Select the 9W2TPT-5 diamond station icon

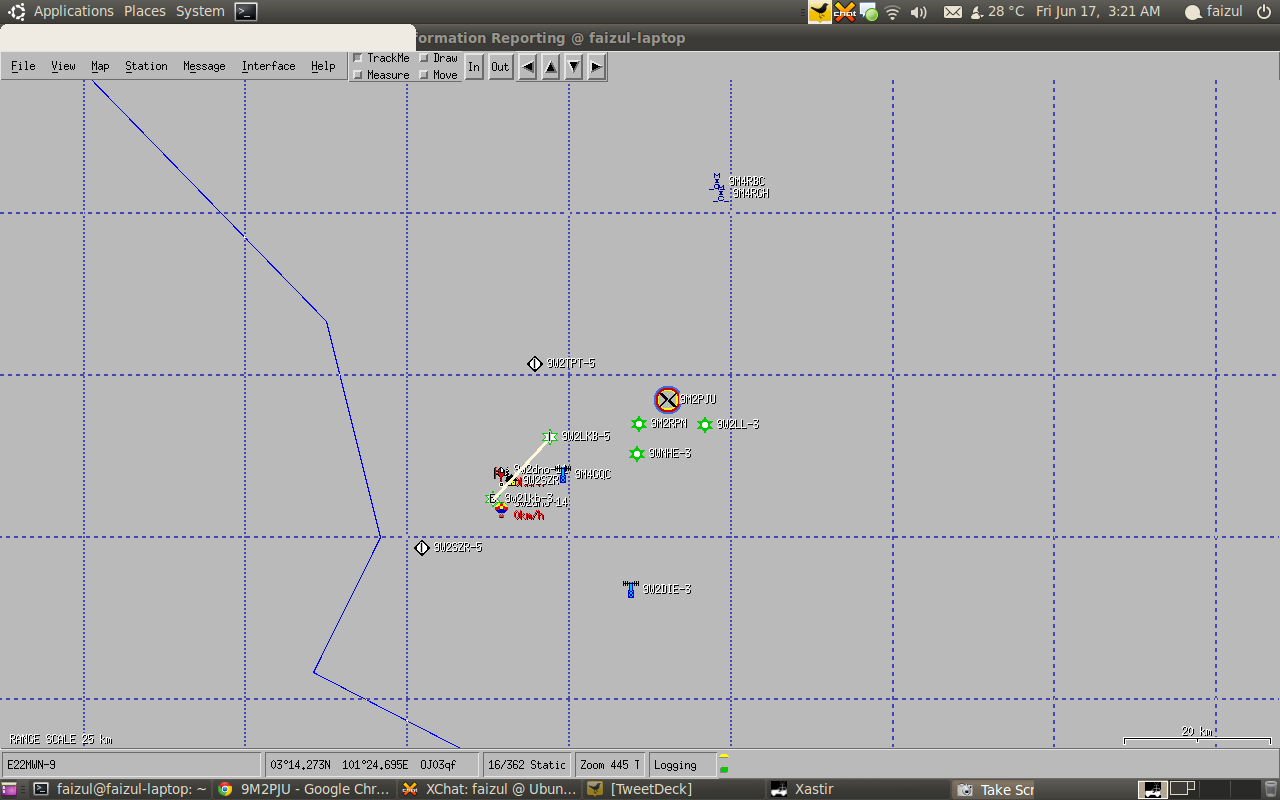click(535, 364)
